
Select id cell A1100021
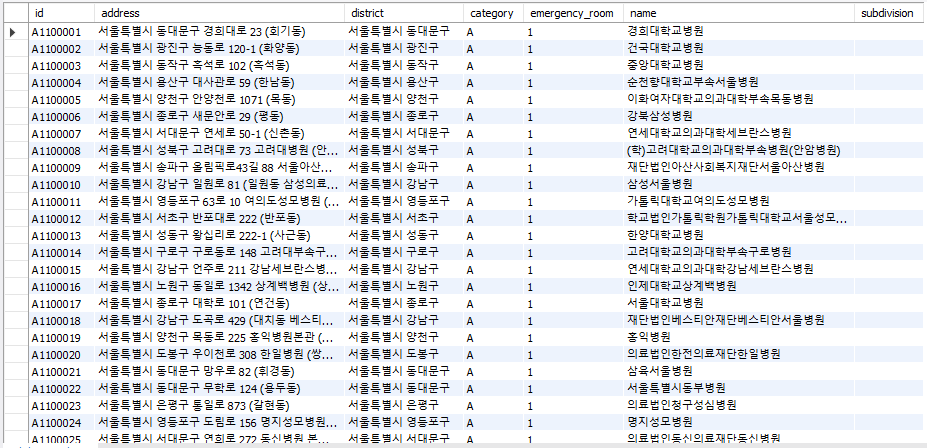(x=60, y=372)
